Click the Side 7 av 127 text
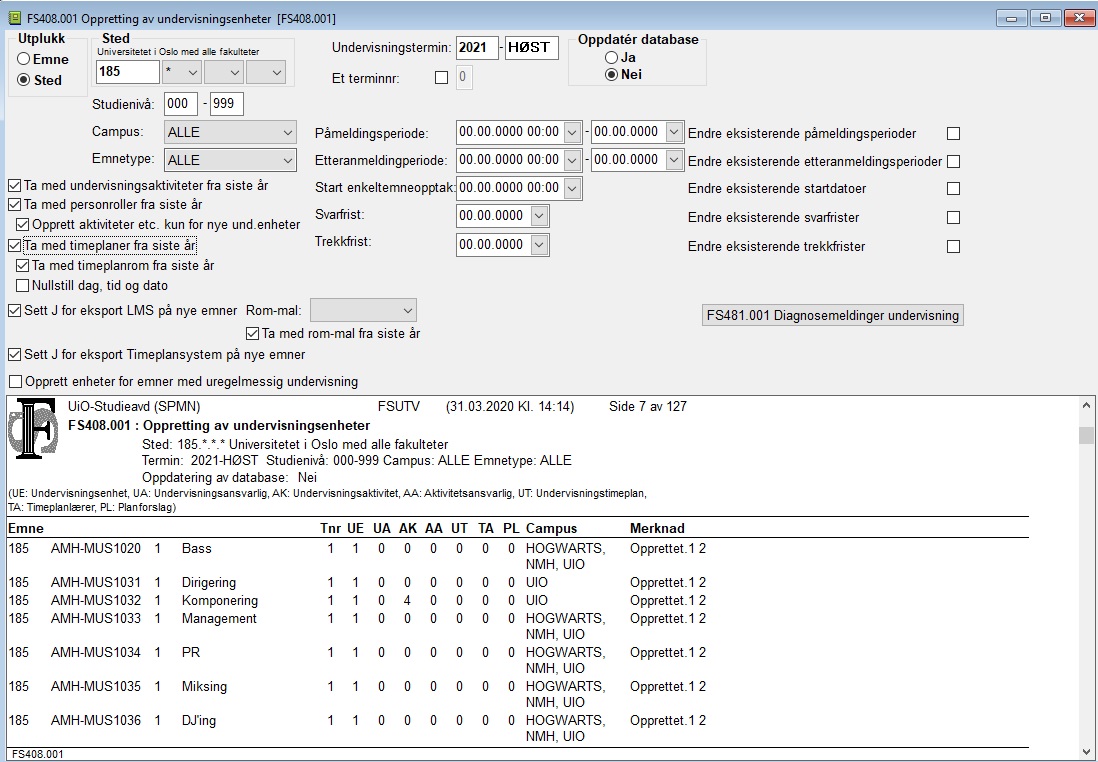The height and width of the screenshot is (762, 1098). pos(648,406)
